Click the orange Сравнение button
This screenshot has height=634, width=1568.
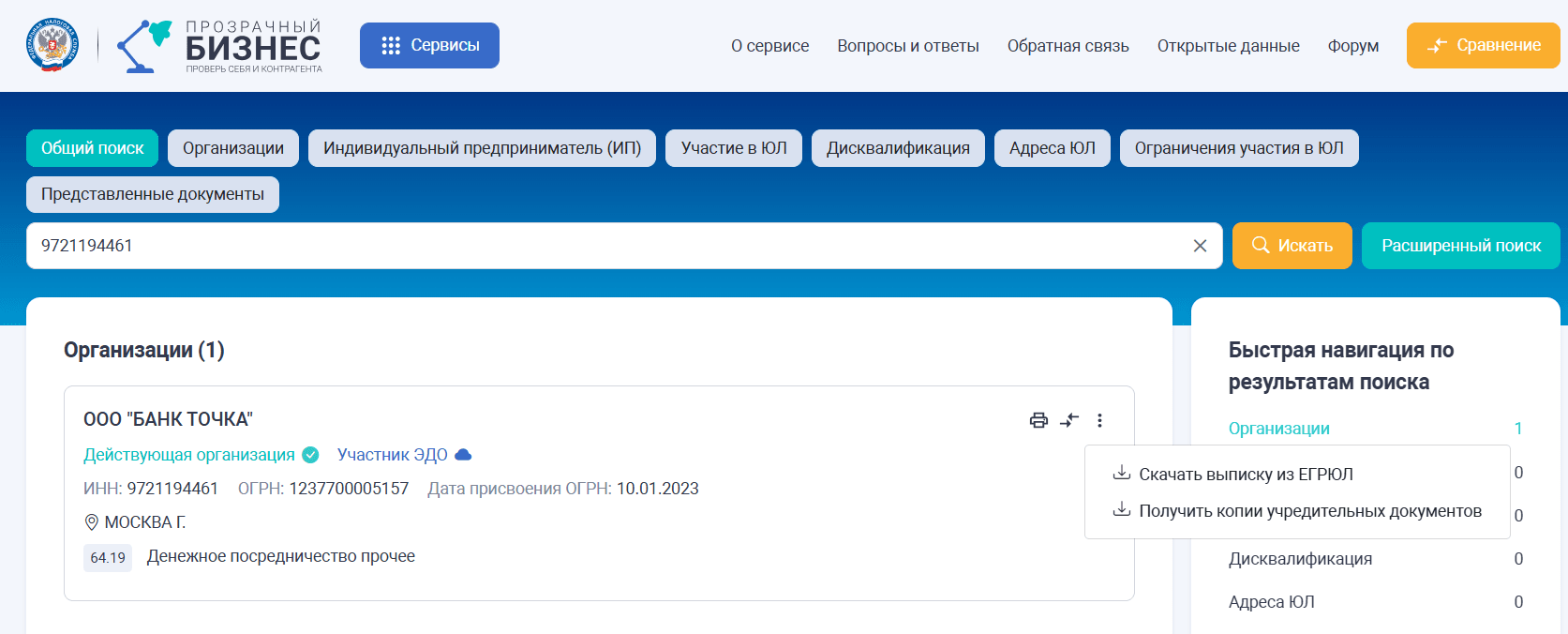point(1483,46)
